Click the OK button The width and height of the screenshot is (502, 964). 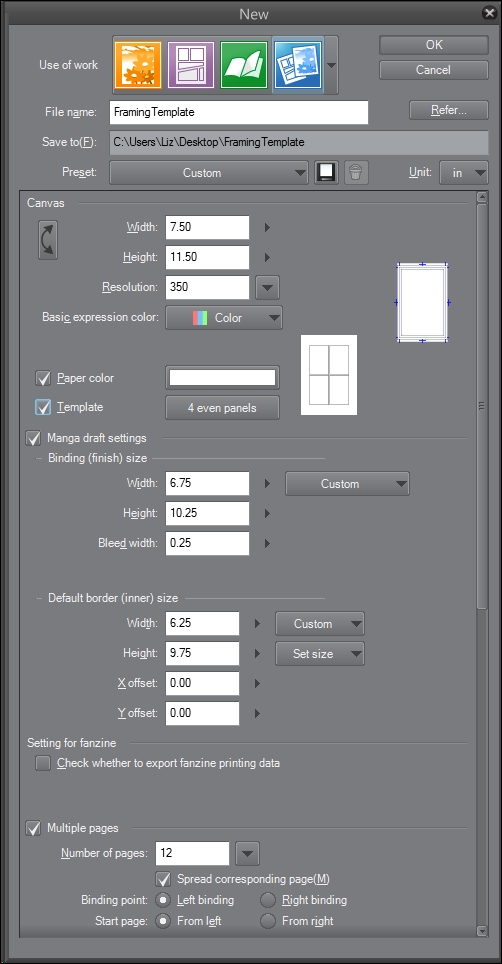tap(434, 45)
